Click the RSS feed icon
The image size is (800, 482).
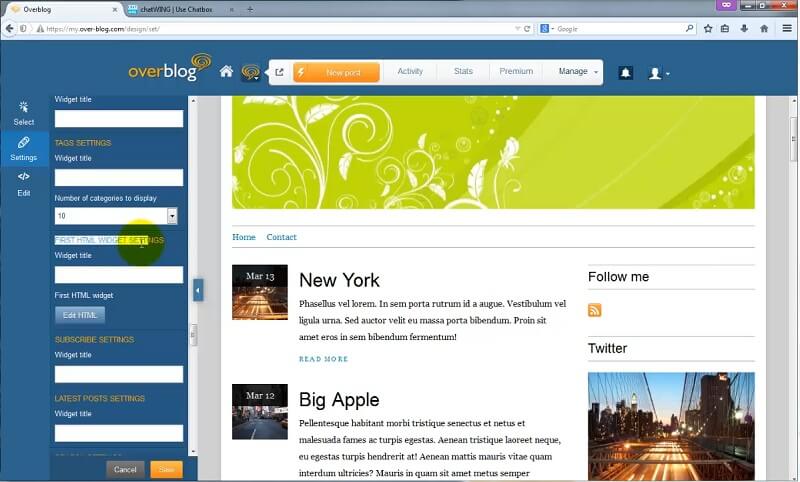594,310
